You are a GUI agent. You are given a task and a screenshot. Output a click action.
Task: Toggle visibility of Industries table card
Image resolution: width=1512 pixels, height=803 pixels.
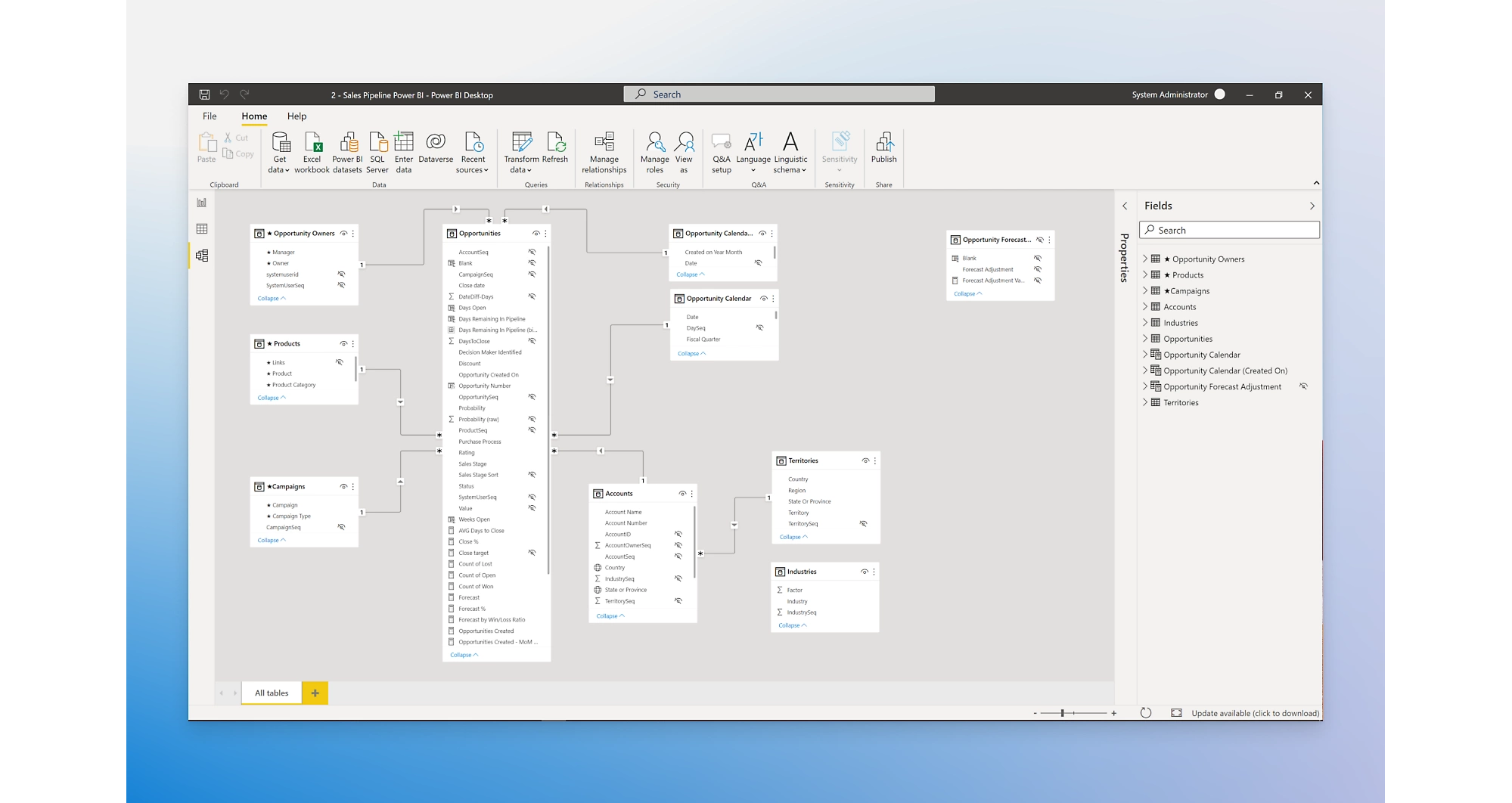tap(865, 572)
